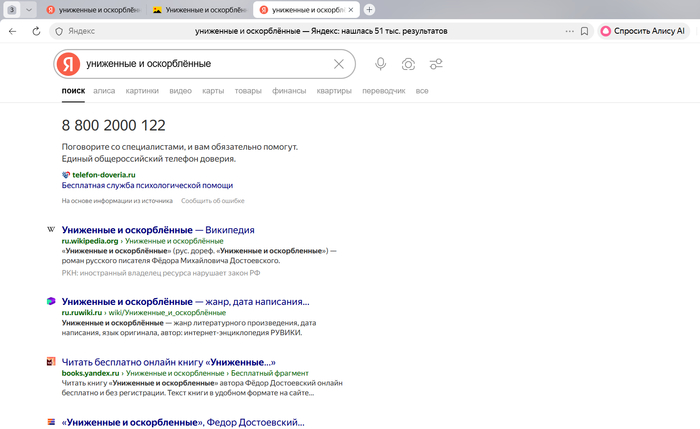Open a new browser tab
700x429 pixels.
[x=369, y=9]
